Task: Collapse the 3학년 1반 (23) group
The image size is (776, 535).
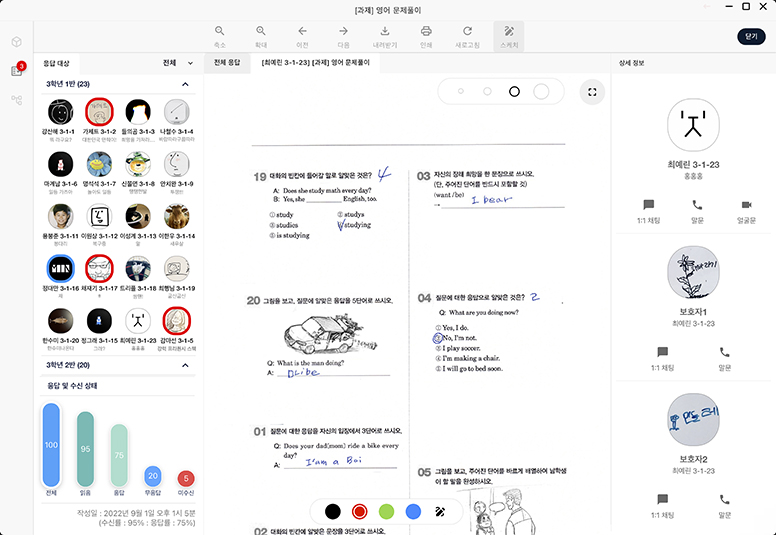Action: pos(185,85)
